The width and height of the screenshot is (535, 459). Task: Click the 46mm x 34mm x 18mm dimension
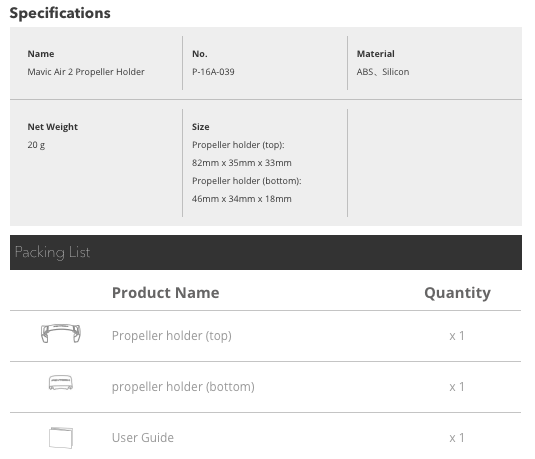click(x=242, y=199)
